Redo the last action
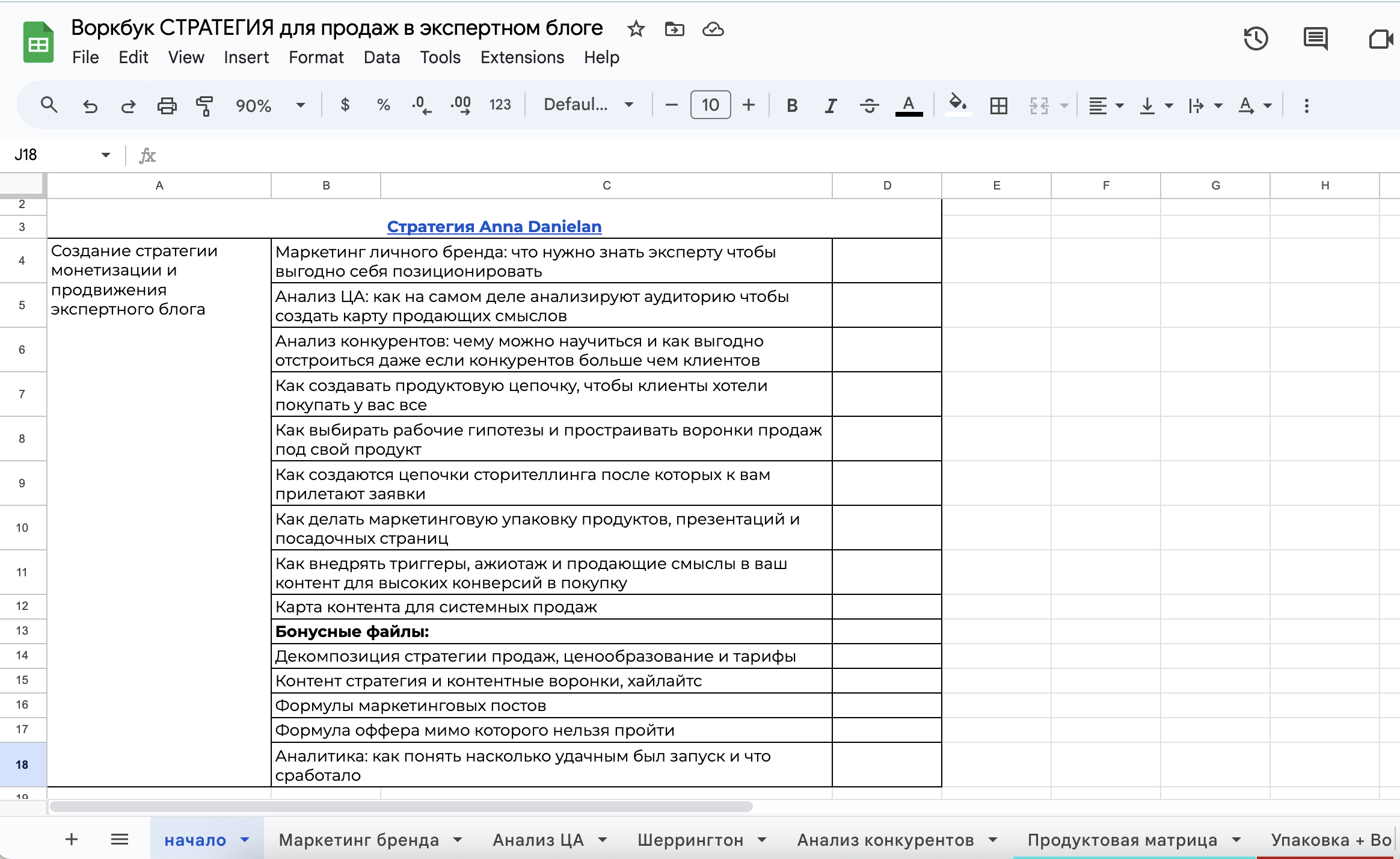This screenshot has width=1400, height=859. pyautogui.click(x=128, y=106)
